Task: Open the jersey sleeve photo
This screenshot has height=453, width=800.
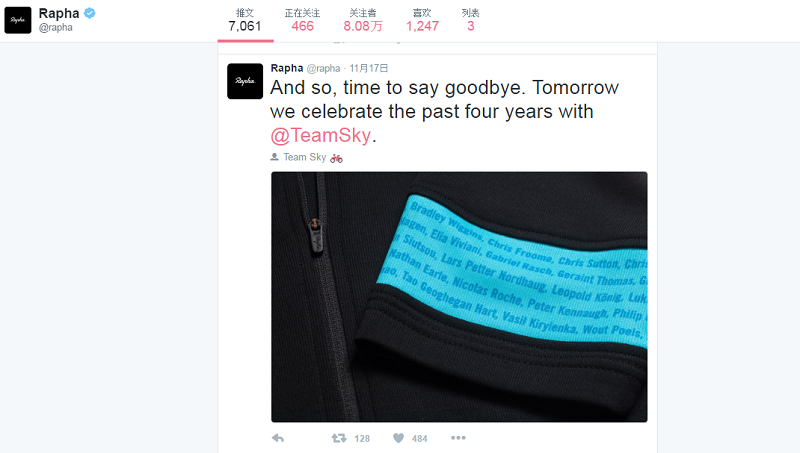Action: pos(459,297)
